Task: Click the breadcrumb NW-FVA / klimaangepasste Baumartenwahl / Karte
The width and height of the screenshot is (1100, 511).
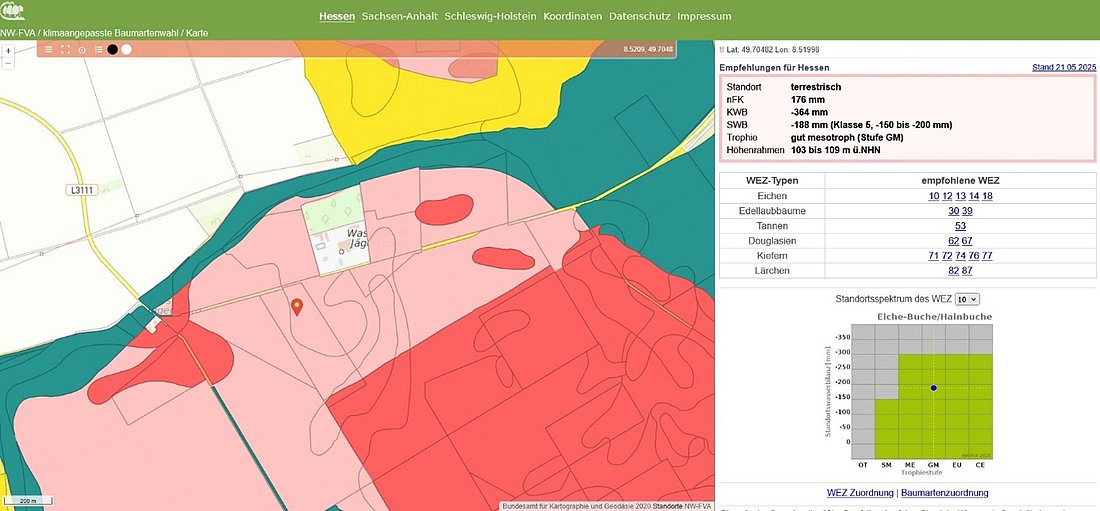Action: point(104,33)
